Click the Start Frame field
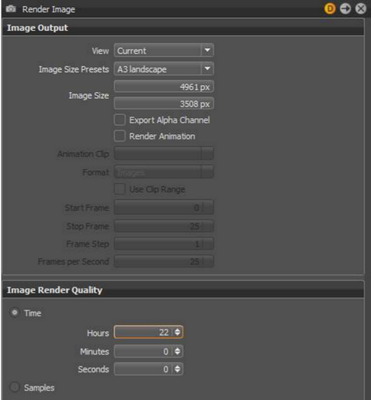This screenshot has width=371, height=400. [164, 207]
